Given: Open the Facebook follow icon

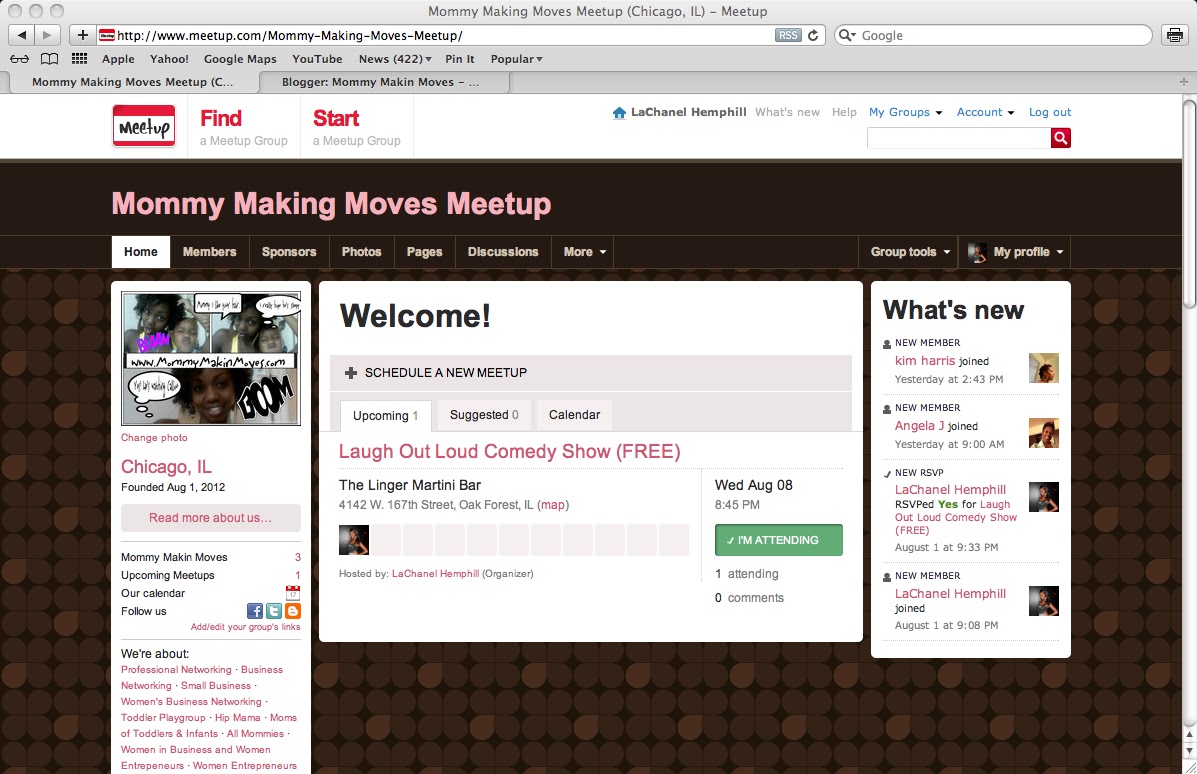Looking at the screenshot, I should point(255,611).
